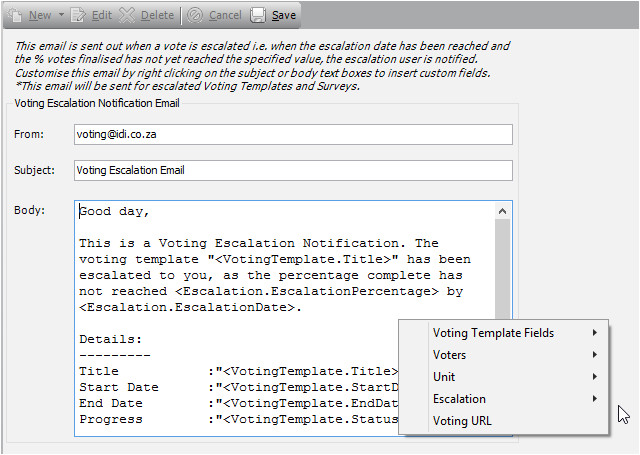This screenshot has height=455, width=640.
Task: Click the Delete text label
Action: click(156, 15)
